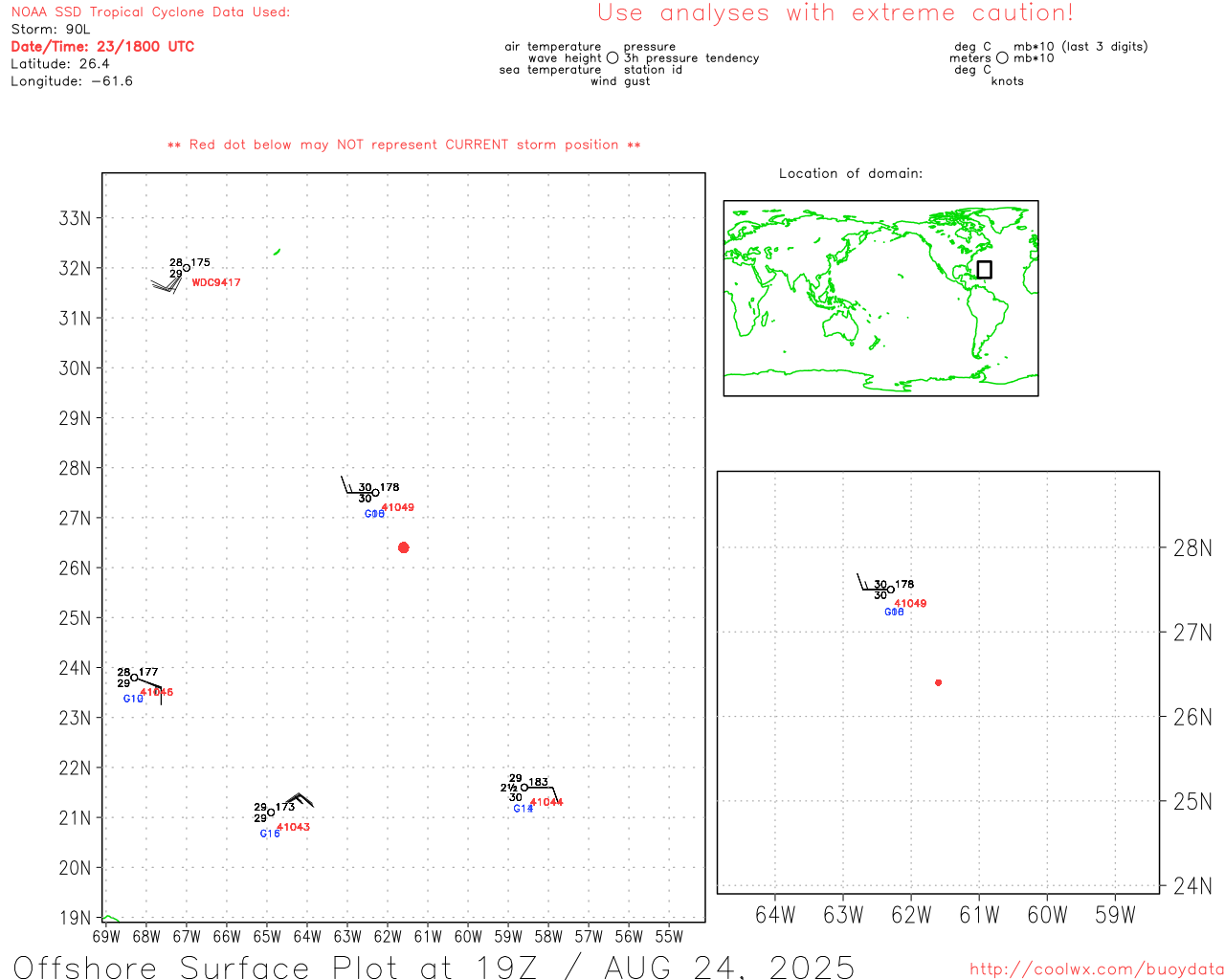Click the pressure value 173

point(285,807)
